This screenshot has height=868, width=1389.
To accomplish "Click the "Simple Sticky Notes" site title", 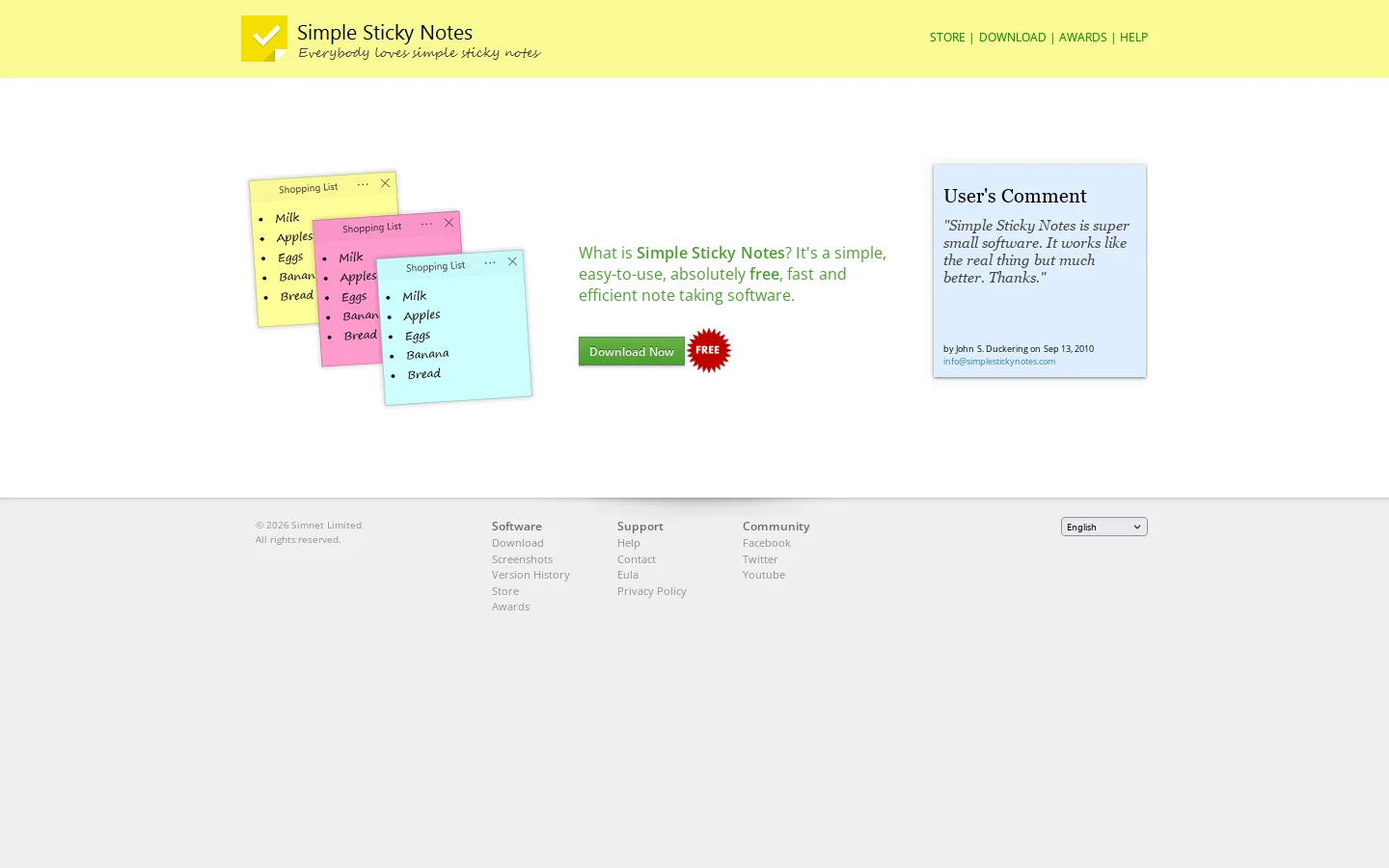I will [x=385, y=33].
